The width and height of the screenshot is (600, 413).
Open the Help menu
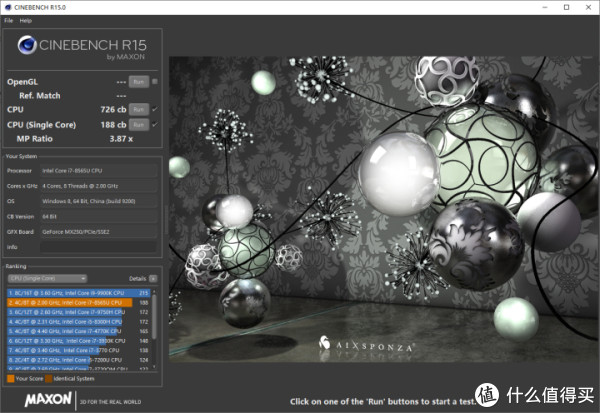pos(26,21)
